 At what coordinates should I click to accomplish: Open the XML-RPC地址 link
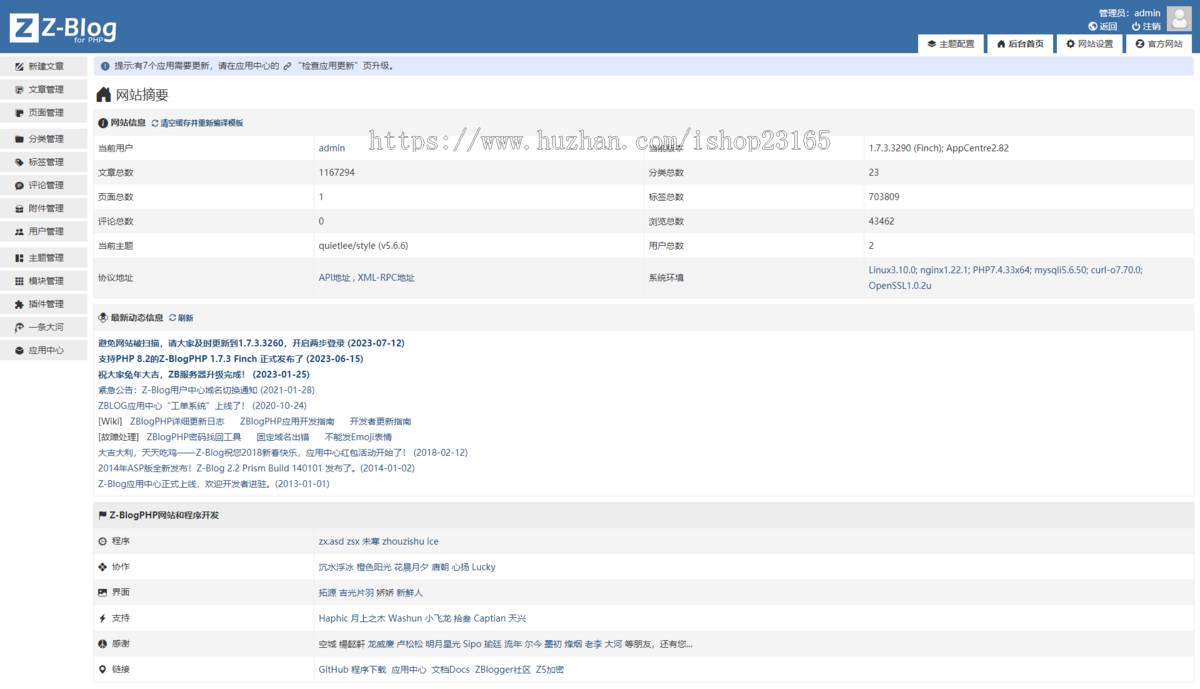coord(386,278)
